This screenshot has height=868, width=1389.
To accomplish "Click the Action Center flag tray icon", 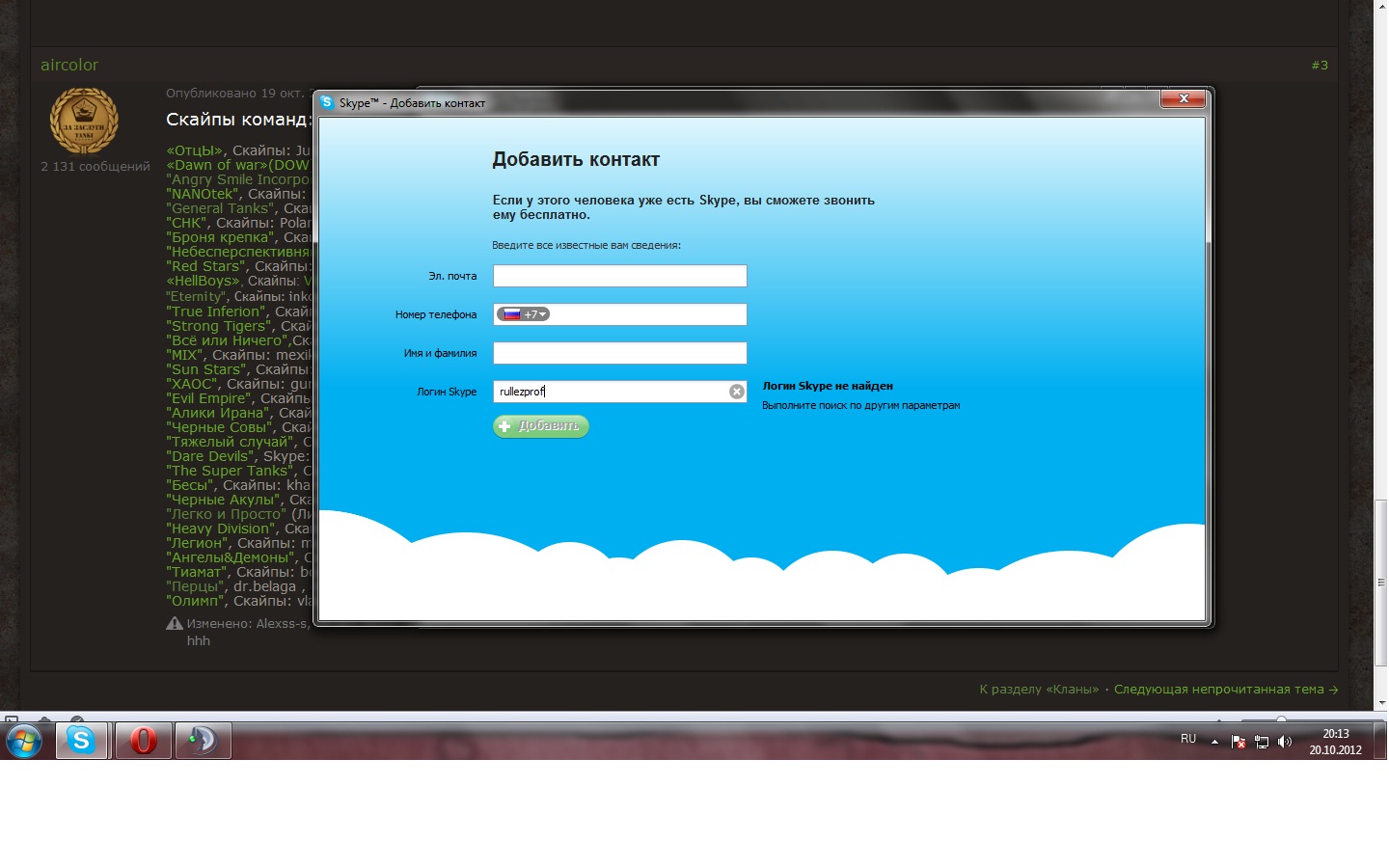I will click(1239, 742).
